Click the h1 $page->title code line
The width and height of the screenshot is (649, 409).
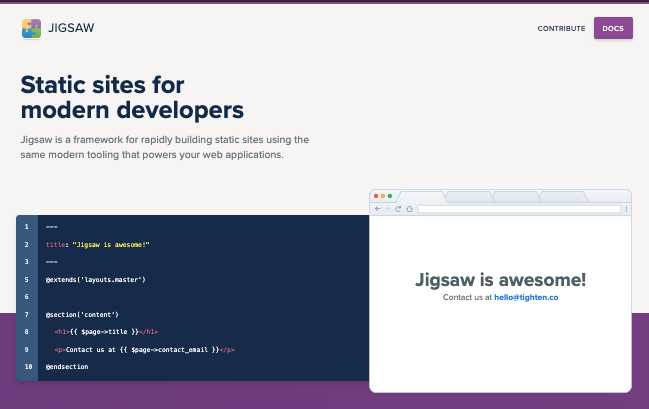106,332
